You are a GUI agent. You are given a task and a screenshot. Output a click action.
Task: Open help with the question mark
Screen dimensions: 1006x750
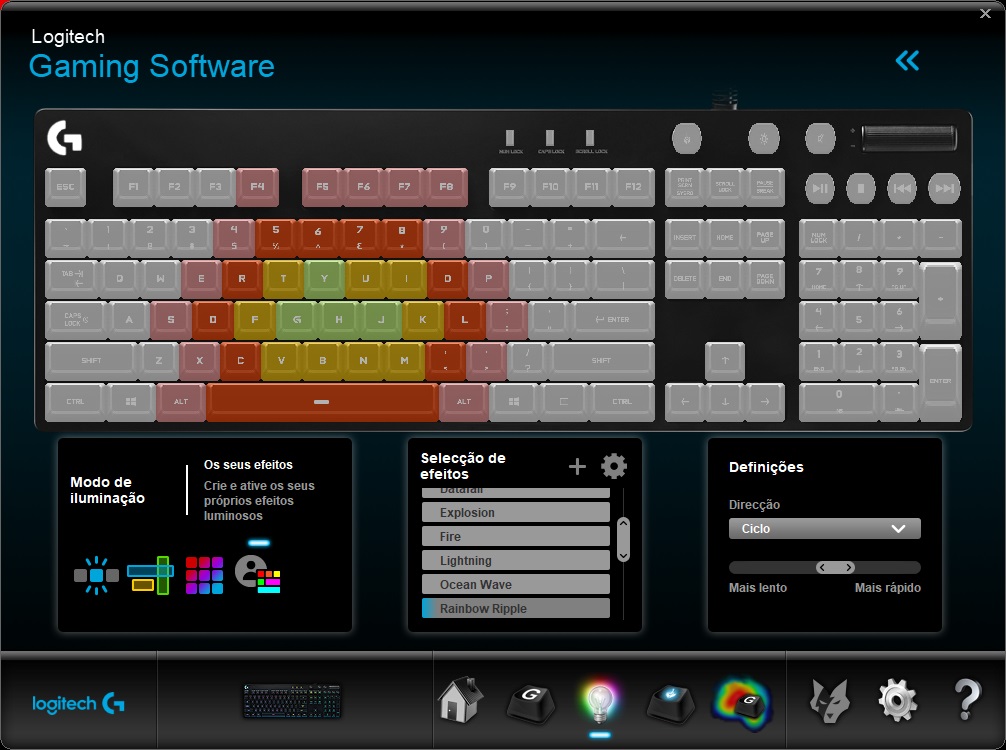[x=967, y=700]
